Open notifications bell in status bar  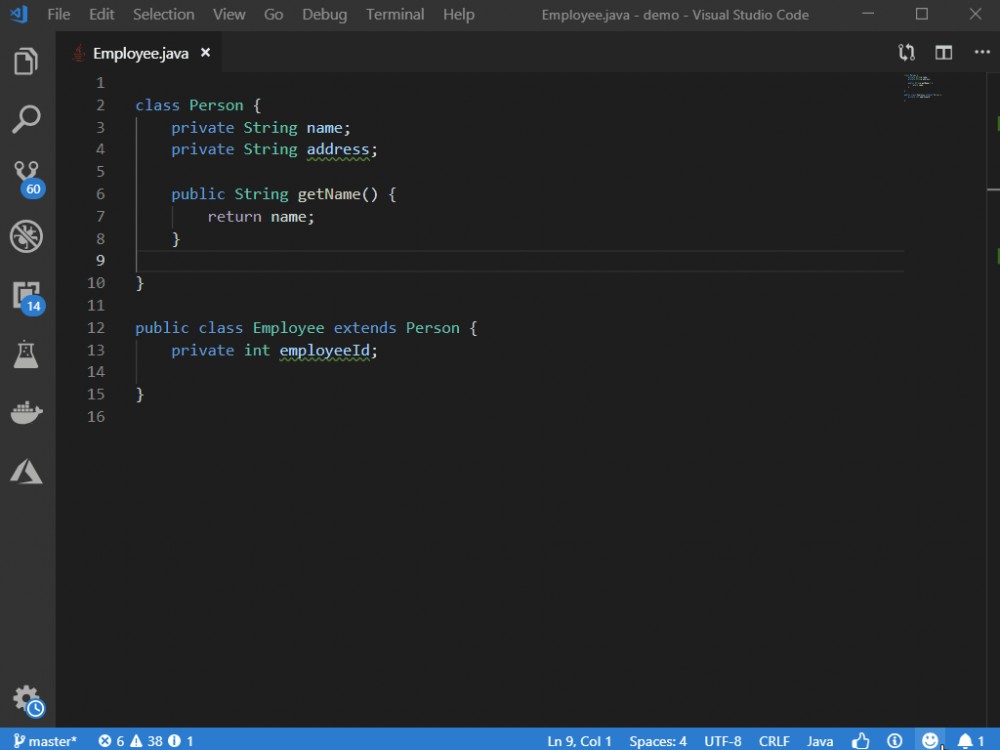[971, 741]
